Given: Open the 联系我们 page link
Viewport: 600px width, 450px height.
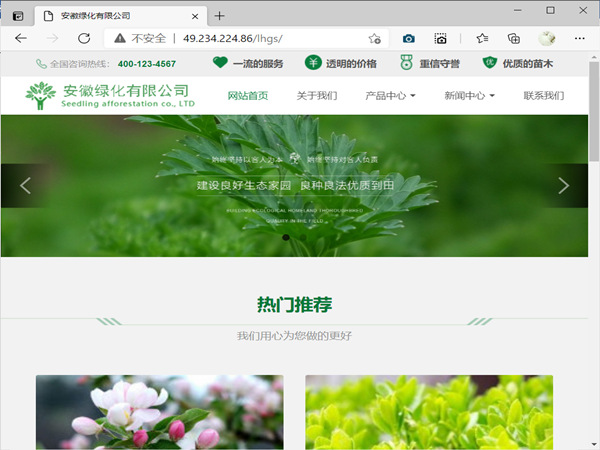Looking at the screenshot, I should 544,96.
